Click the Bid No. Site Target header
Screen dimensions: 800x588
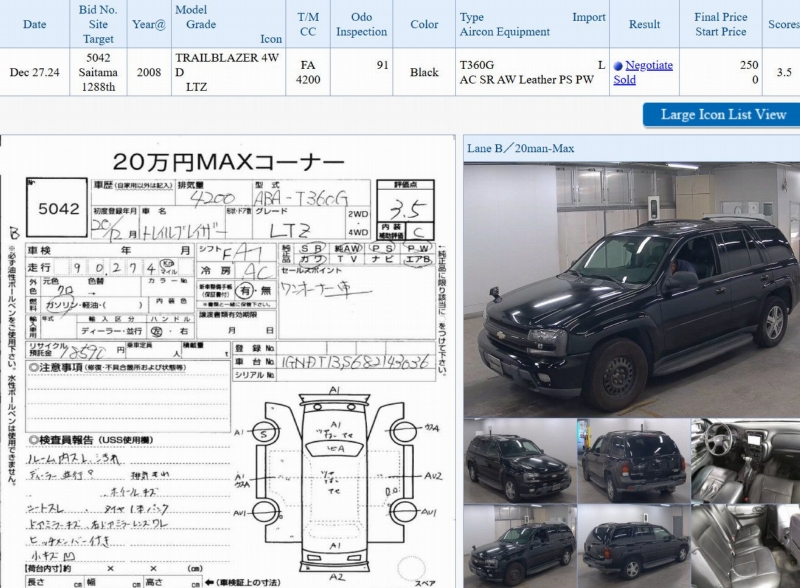[x=98, y=24]
